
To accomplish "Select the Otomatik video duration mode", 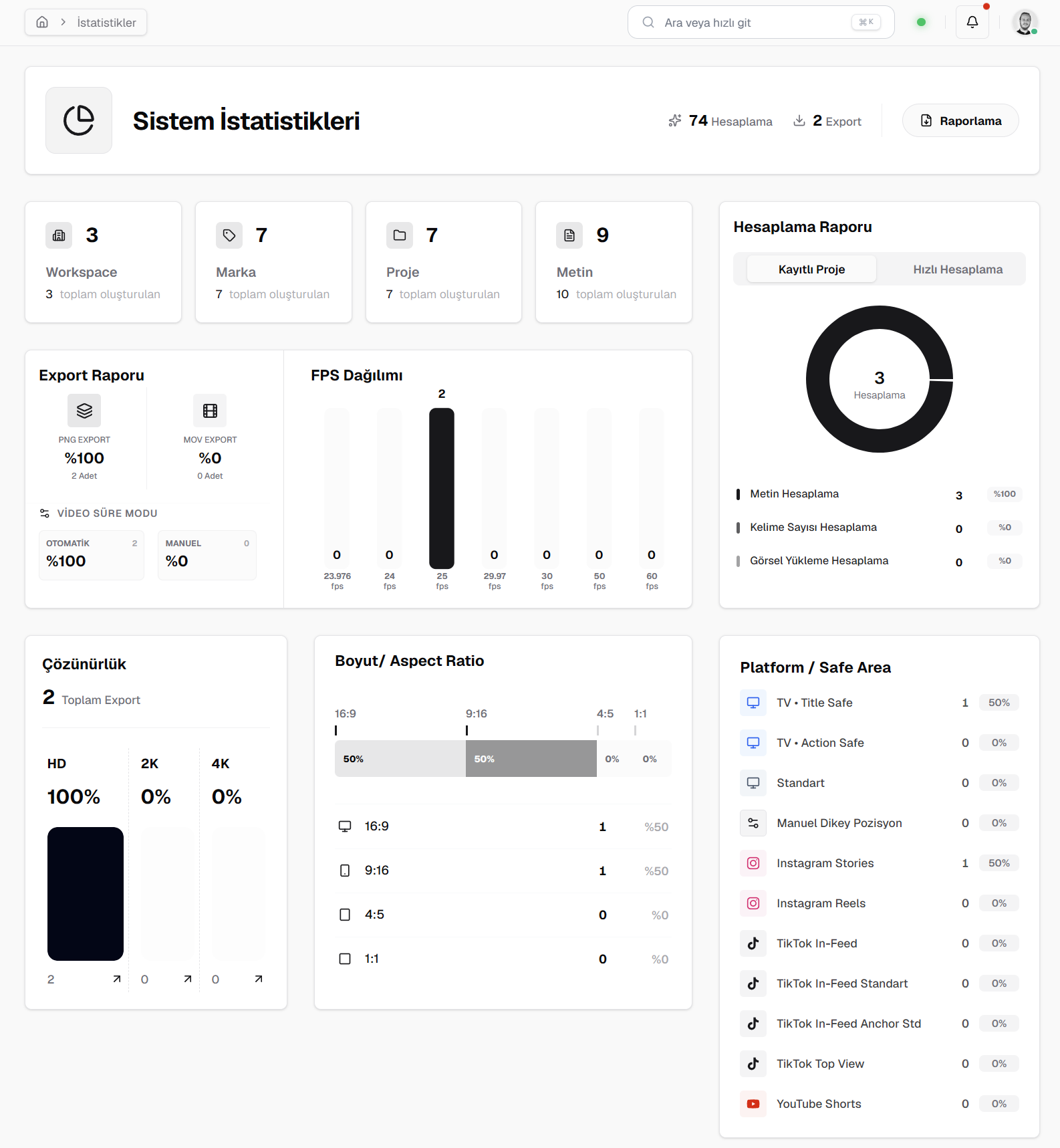I will (92, 555).
